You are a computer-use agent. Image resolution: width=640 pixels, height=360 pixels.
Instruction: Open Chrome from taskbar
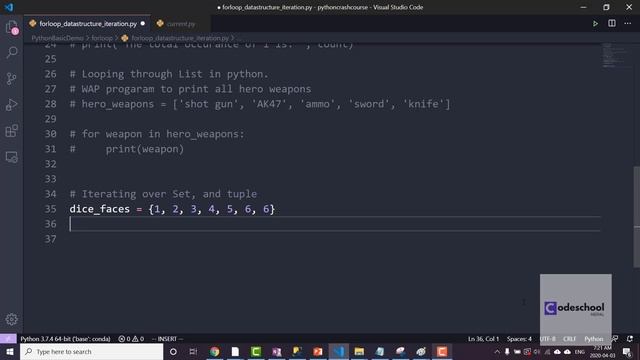(215, 351)
